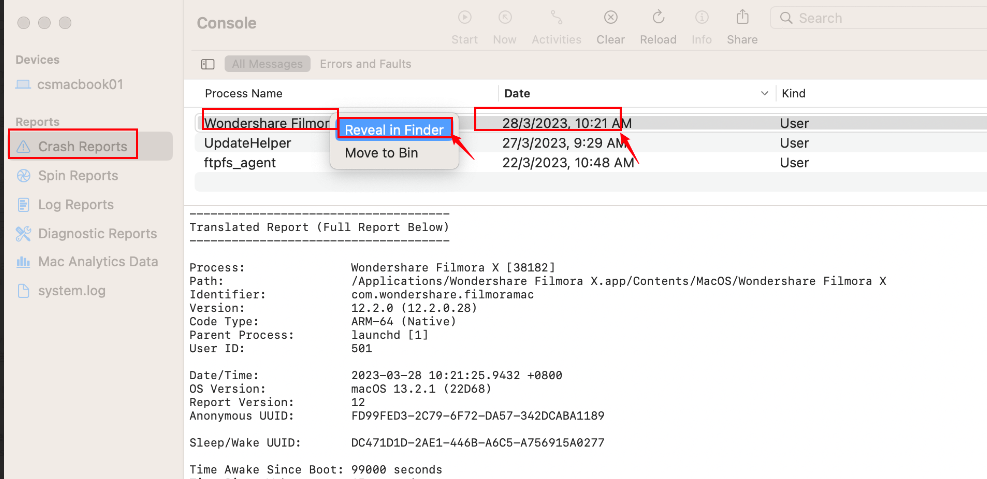
Task: Select Log Reports in sidebar
Action: click(x=76, y=204)
